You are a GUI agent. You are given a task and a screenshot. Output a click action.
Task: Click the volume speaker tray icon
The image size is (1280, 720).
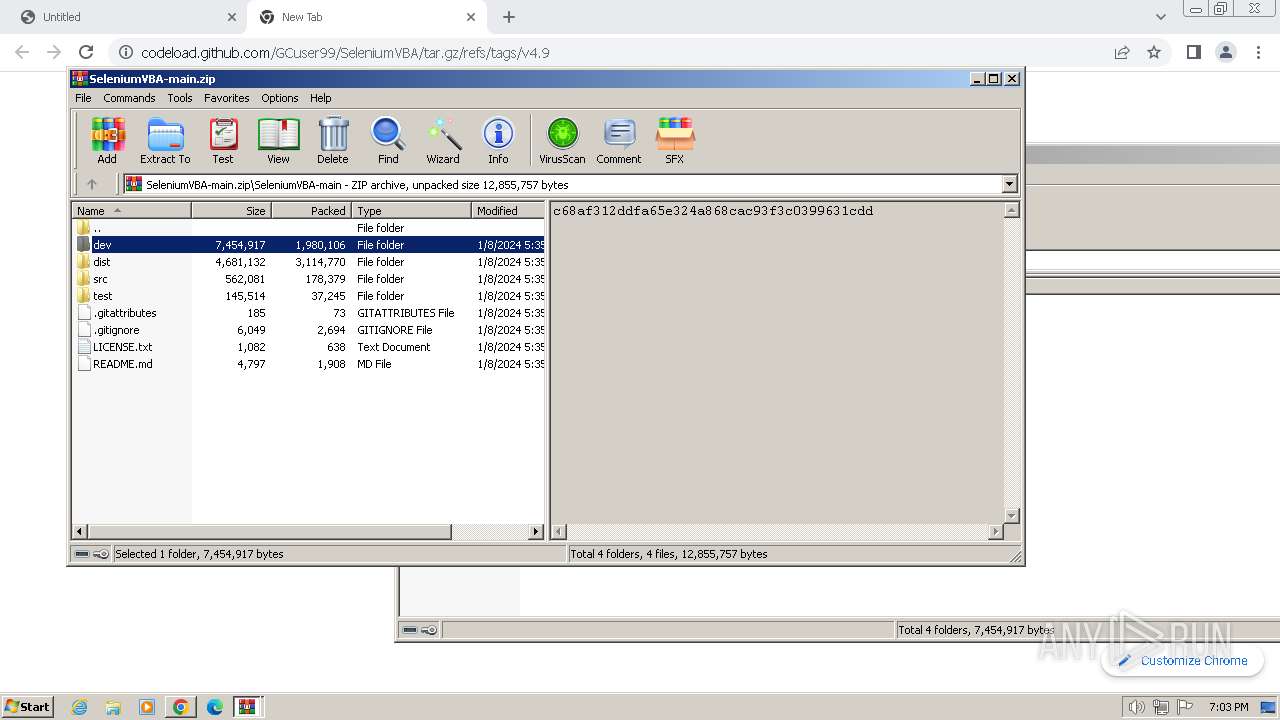1136,707
